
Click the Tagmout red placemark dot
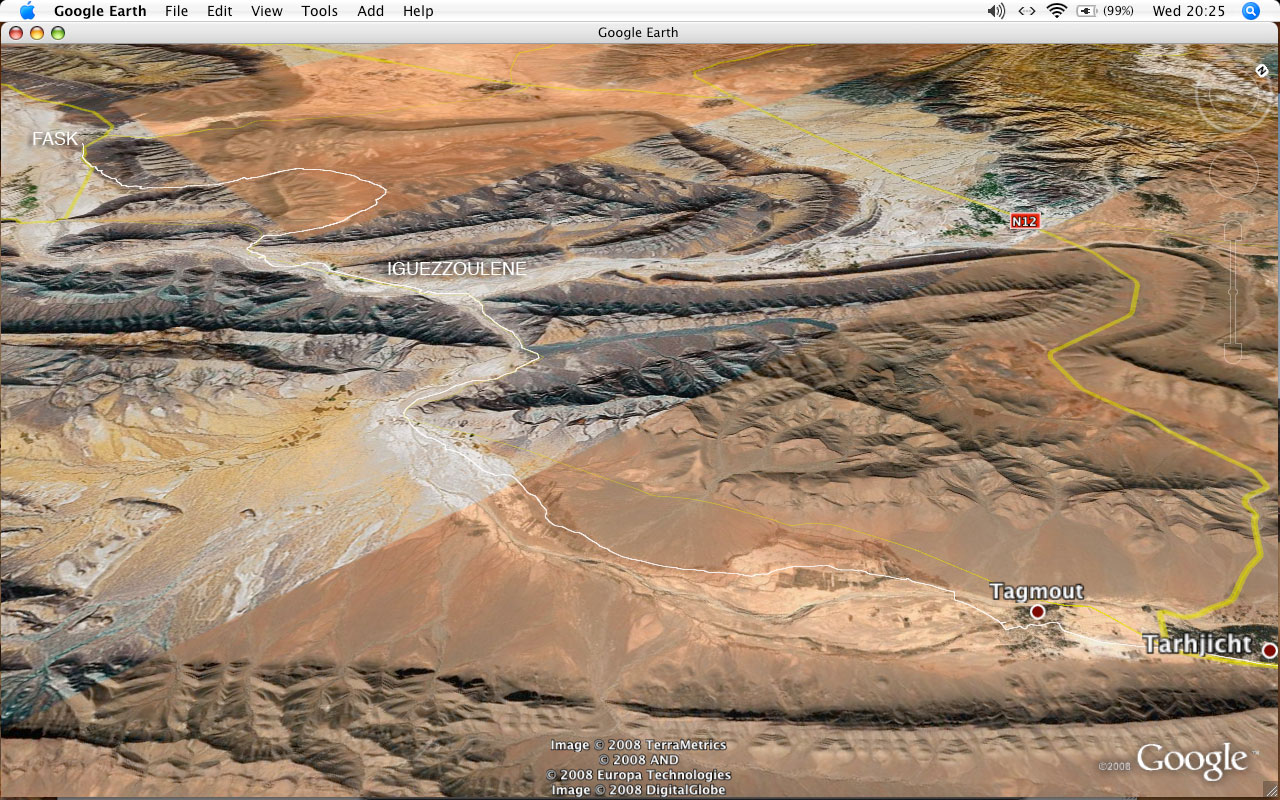[x=1038, y=611]
